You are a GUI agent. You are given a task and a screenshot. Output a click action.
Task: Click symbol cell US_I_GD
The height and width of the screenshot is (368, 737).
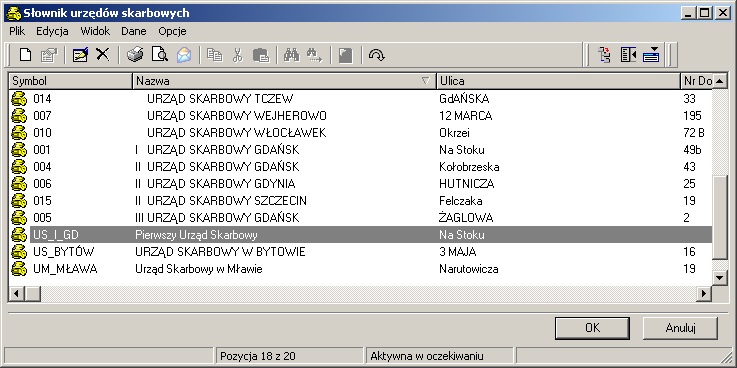coord(55,235)
